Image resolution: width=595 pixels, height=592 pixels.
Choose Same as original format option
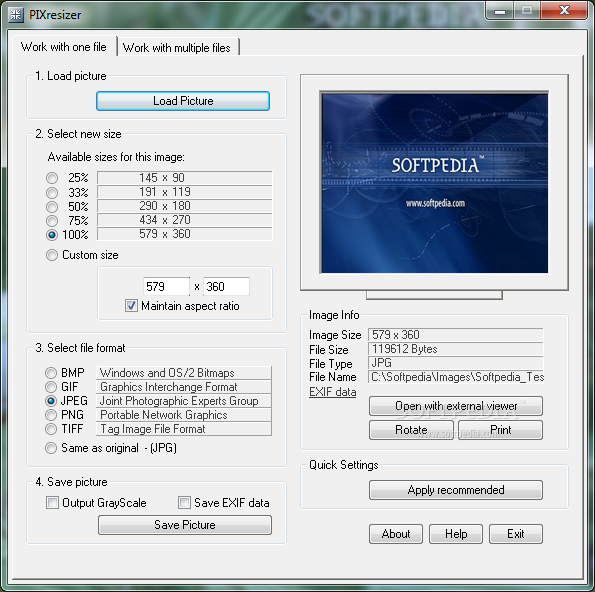(x=51, y=448)
